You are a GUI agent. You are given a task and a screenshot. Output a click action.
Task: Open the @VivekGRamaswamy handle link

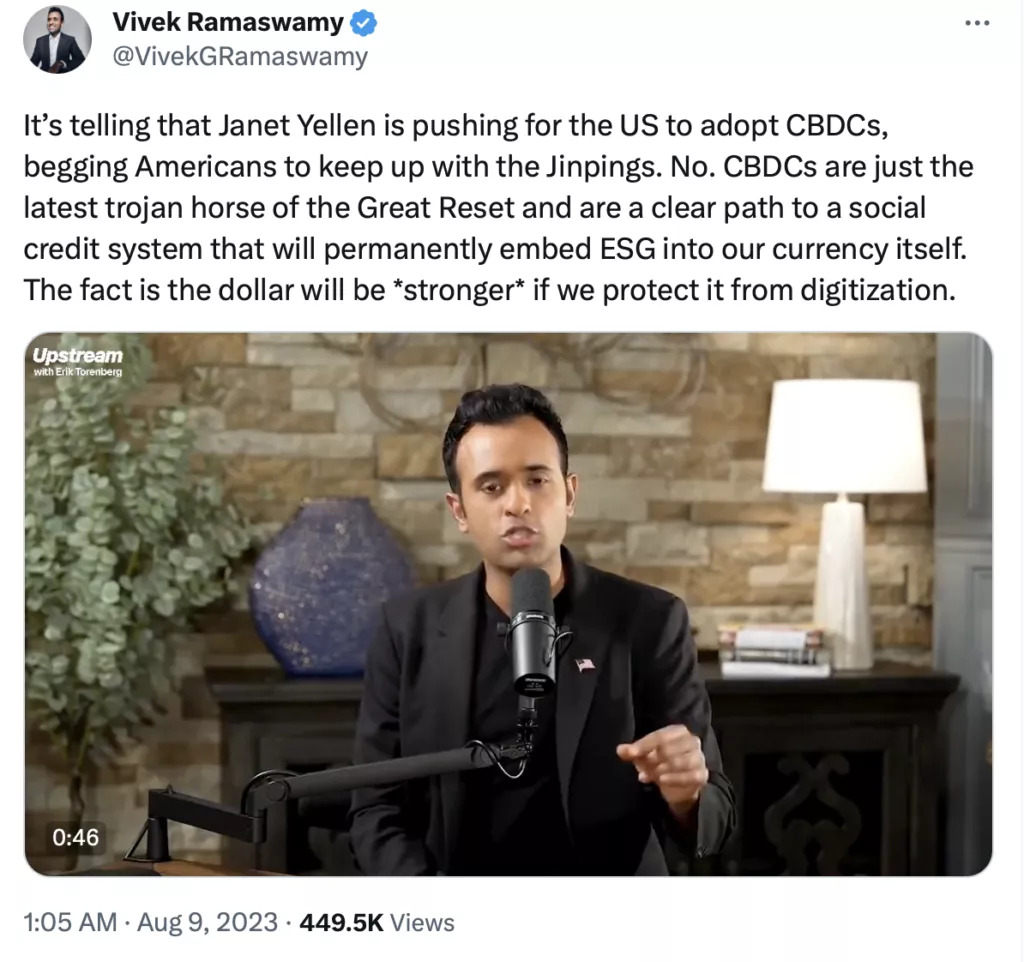[x=240, y=56]
